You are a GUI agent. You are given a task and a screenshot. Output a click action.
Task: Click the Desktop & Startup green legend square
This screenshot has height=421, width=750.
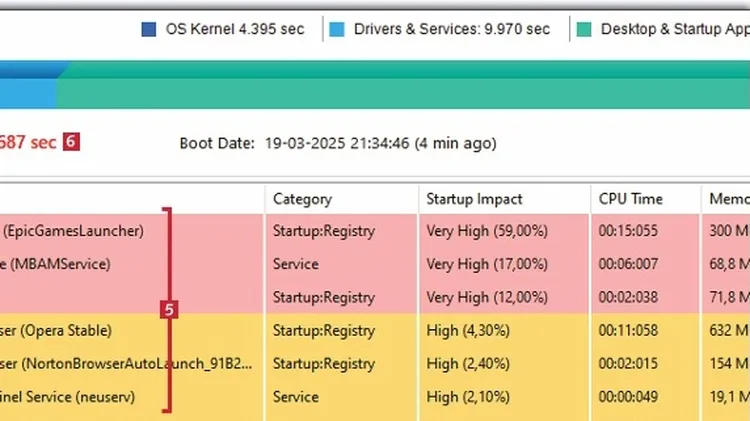584,29
